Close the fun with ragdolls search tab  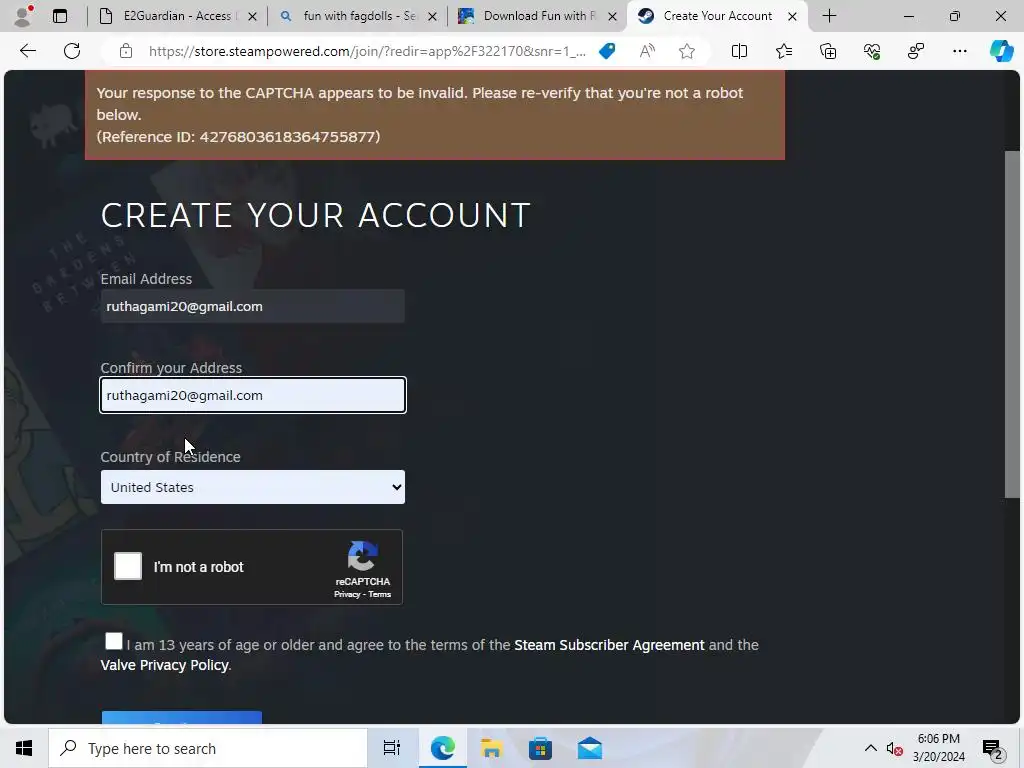pyautogui.click(x=432, y=16)
